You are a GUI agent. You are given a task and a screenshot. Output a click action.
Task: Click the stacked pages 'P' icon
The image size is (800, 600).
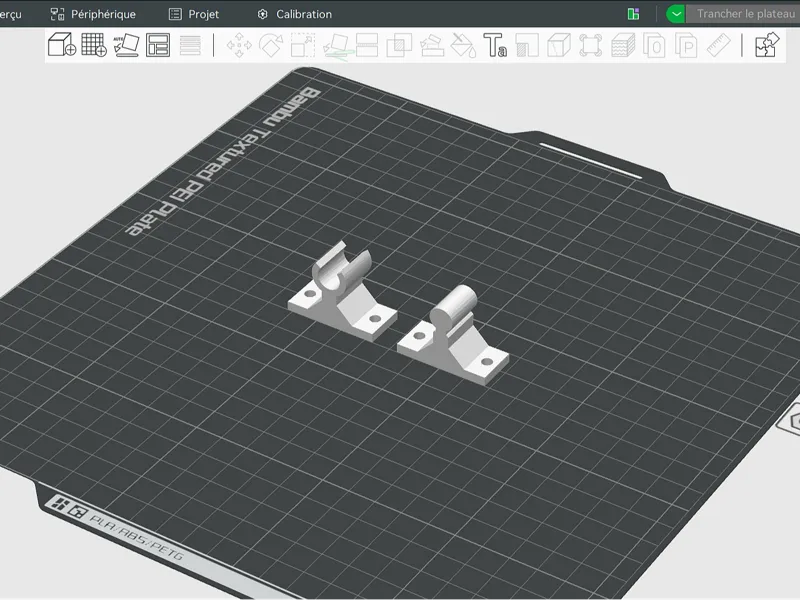pos(686,45)
